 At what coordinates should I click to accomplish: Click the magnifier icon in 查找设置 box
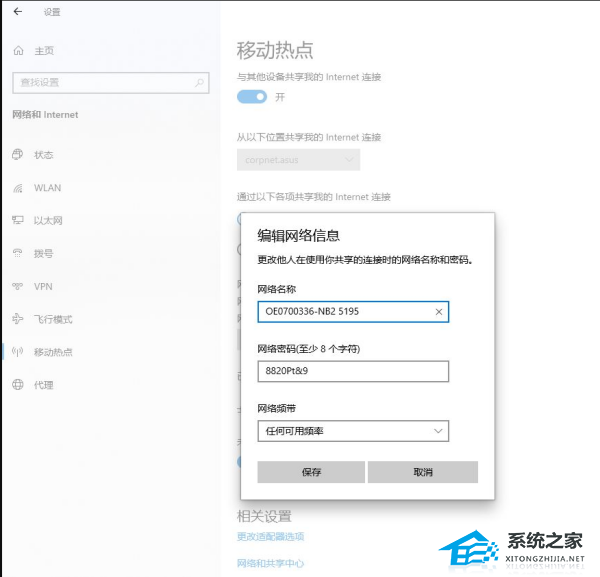point(200,82)
